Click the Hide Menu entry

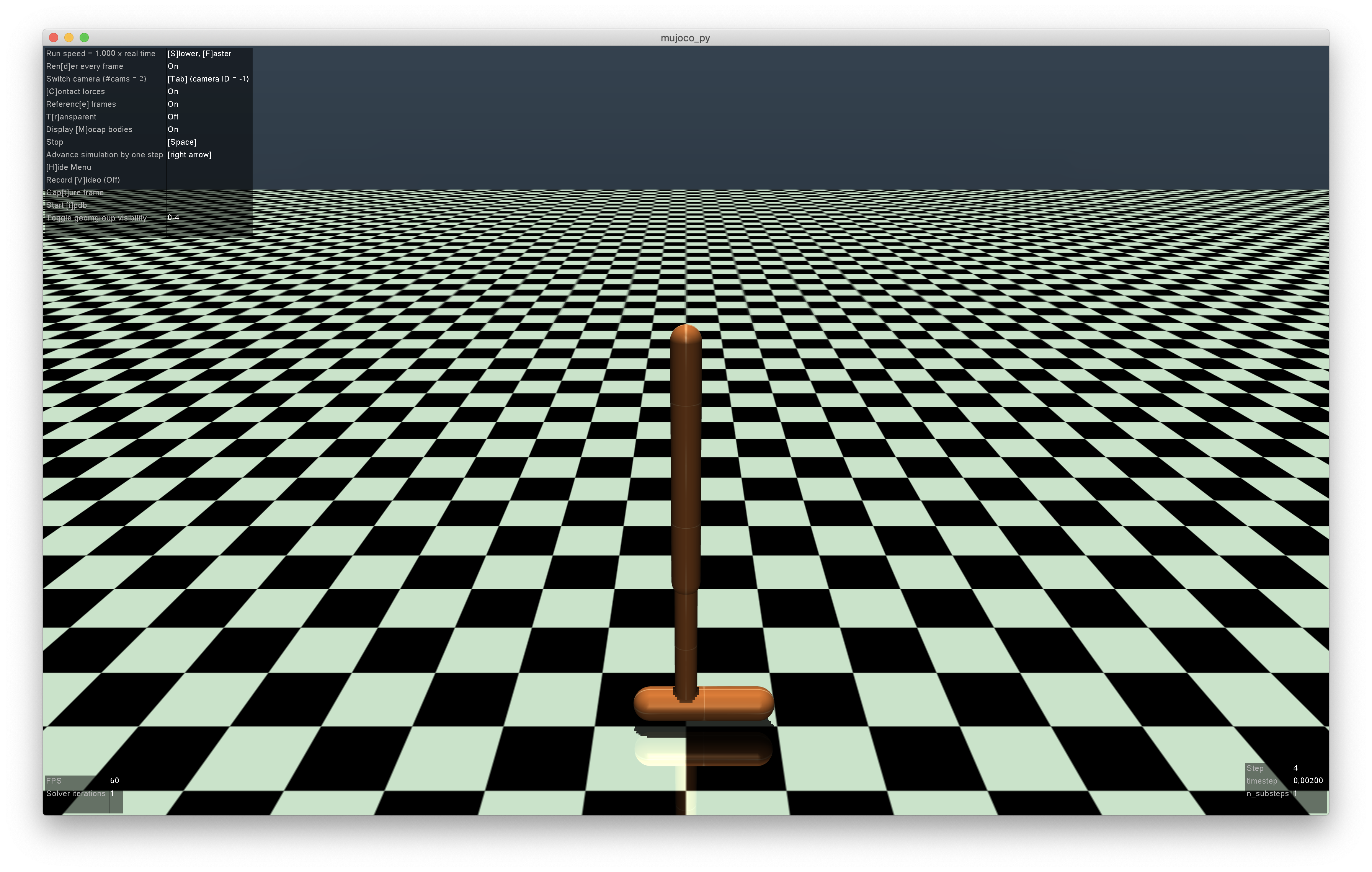[x=69, y=167]
